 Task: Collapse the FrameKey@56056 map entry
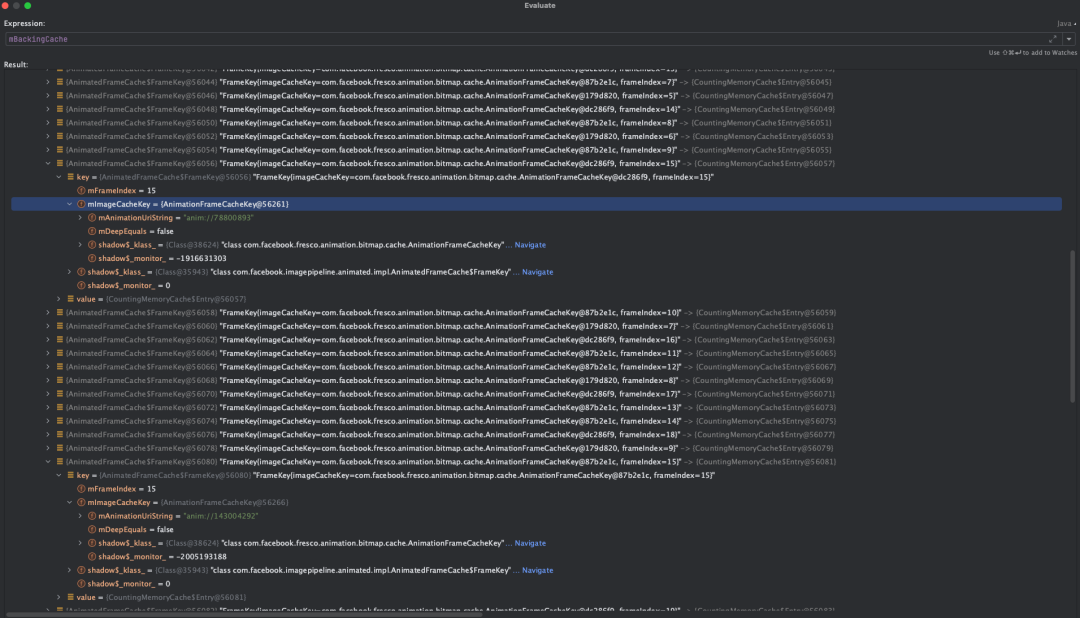click(x=48, y=163)
